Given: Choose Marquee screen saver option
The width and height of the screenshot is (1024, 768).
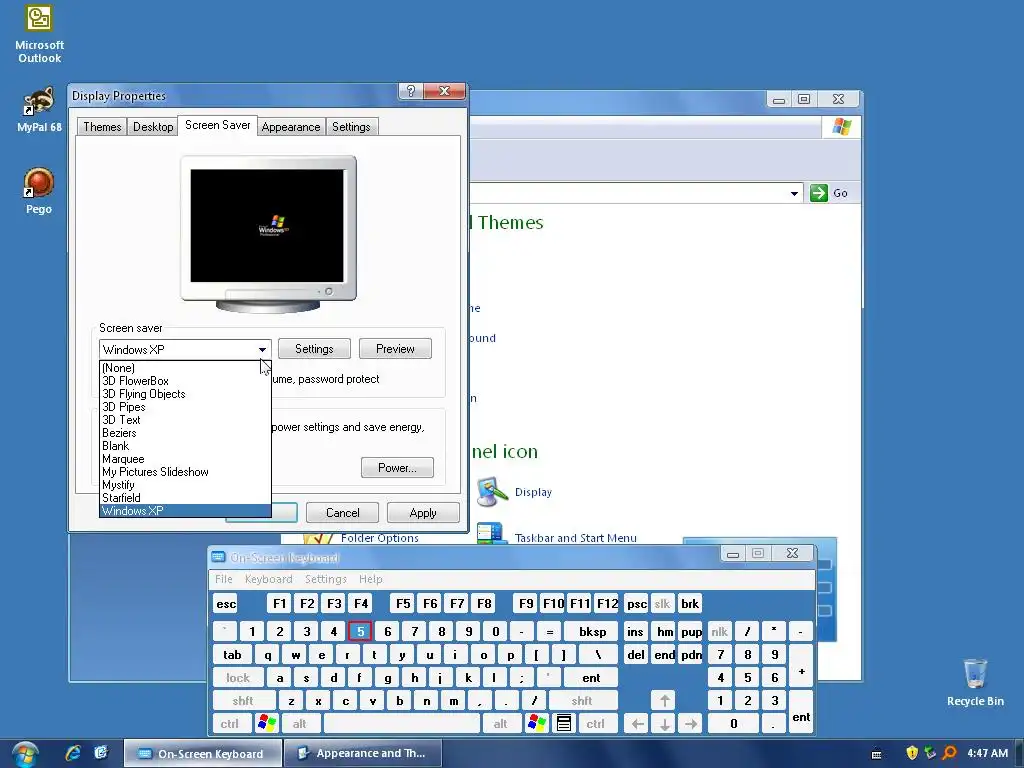Looking at the screenshot, I should tap(185, 459).
